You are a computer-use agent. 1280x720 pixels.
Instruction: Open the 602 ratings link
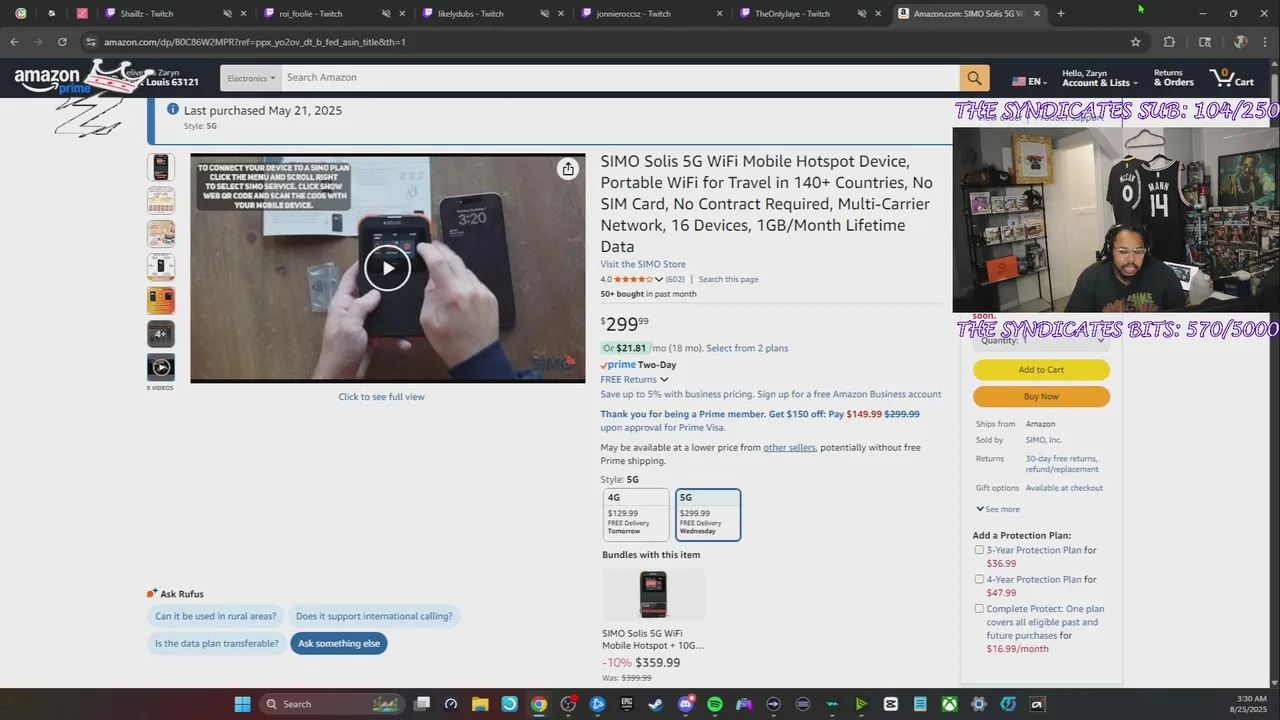[675, 279]
